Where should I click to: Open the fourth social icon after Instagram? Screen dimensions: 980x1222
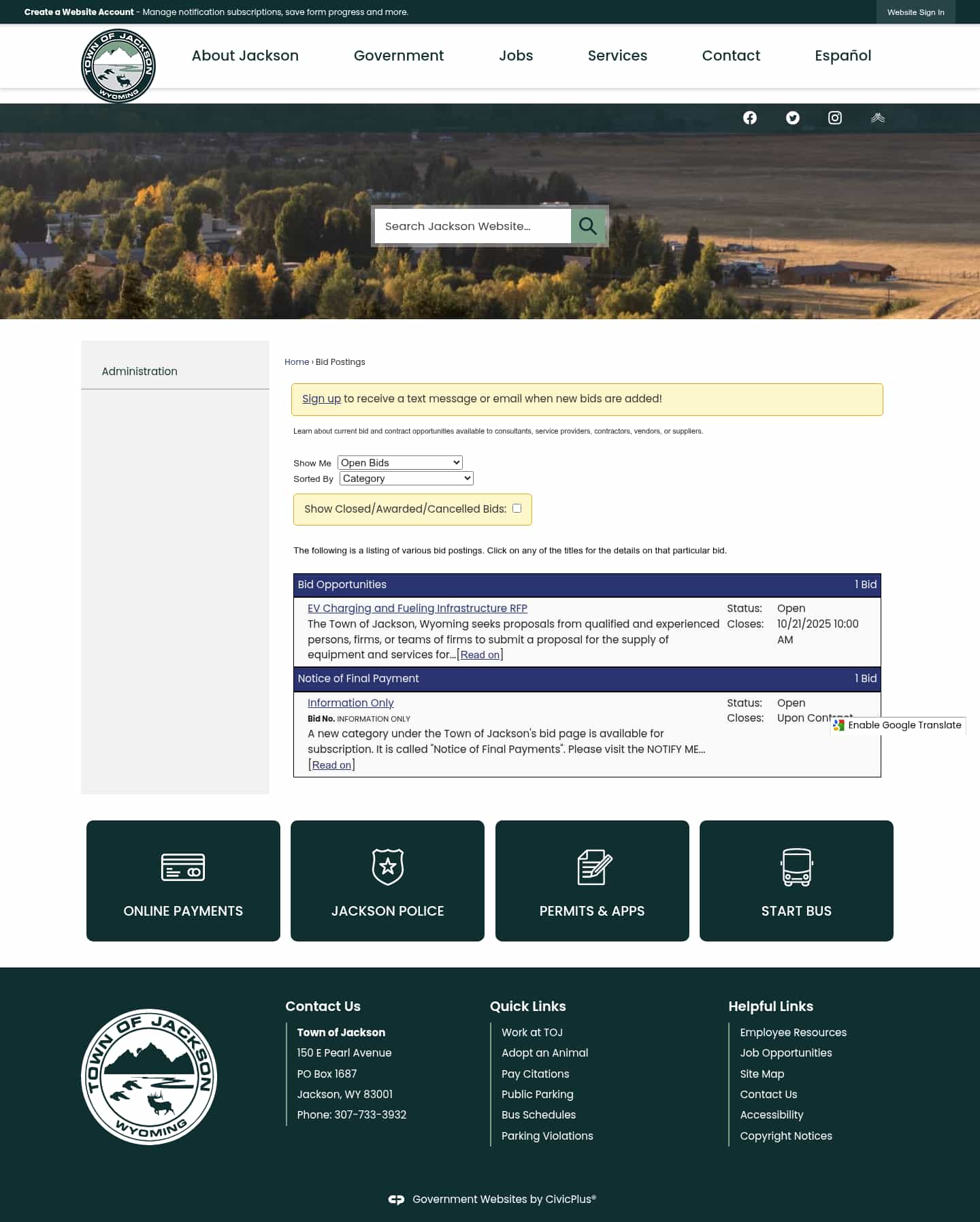coord(878,118)
